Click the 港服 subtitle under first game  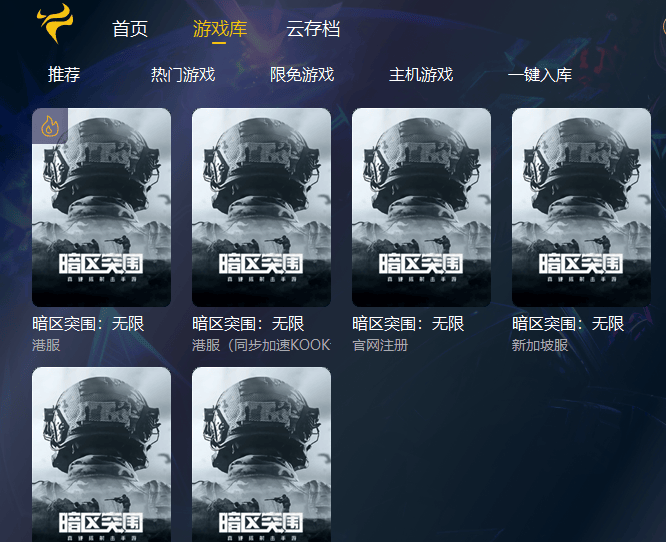click(x=46, y=345)
